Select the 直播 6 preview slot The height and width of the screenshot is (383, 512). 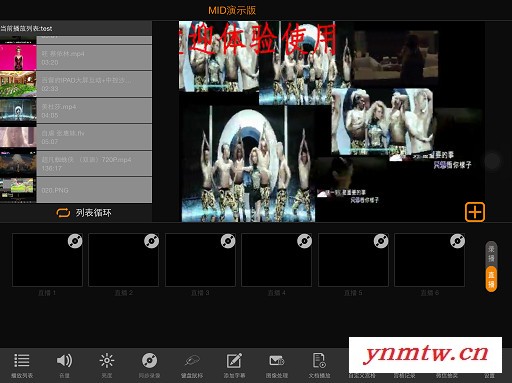[430, 260]
